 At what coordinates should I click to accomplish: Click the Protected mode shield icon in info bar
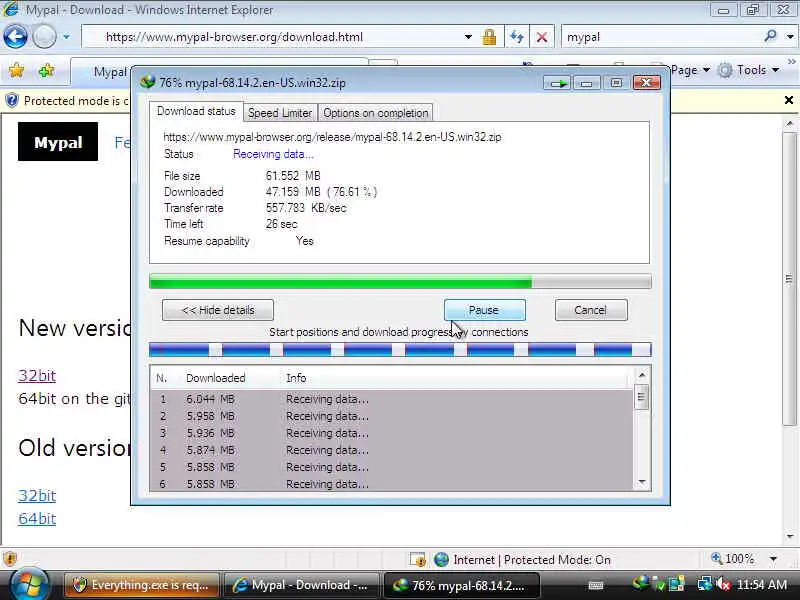(12, 101)
